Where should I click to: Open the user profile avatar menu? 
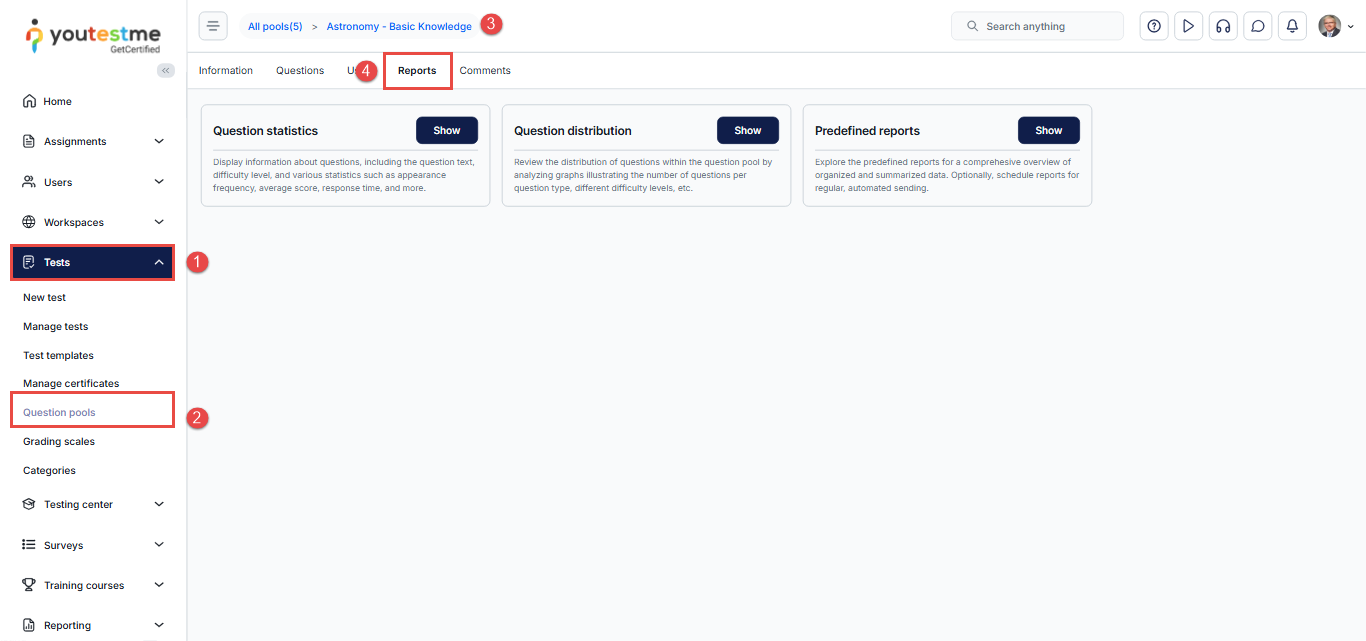pos(1335,26)
